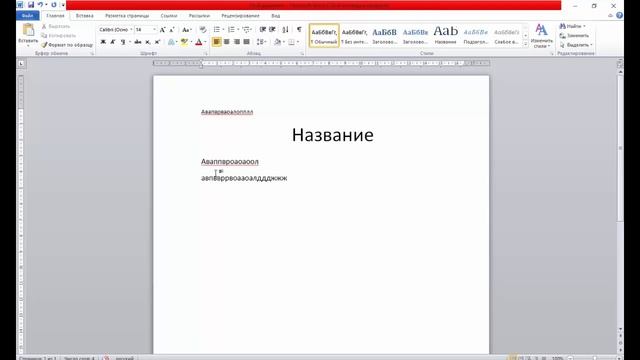Apply the second Заголовок heading style

415,36
